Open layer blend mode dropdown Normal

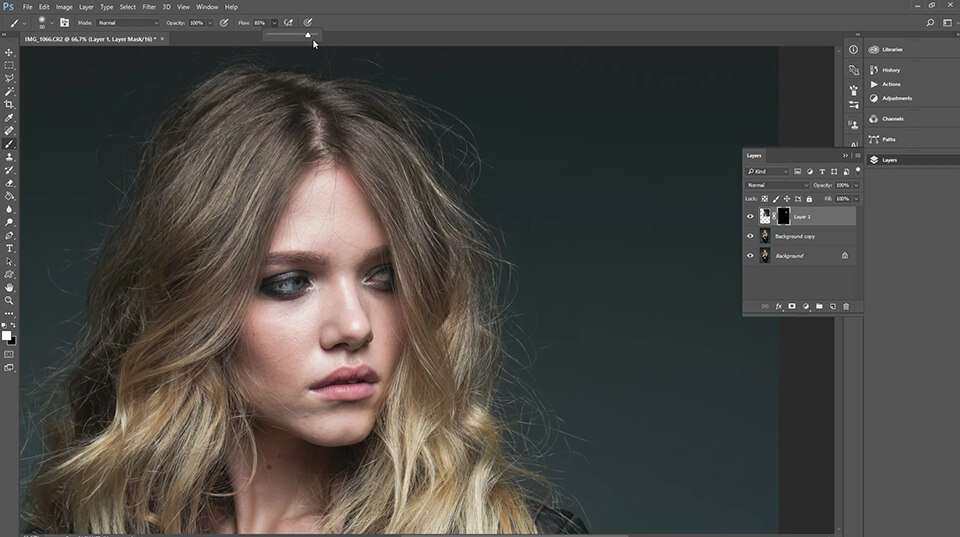click(777, 185)
